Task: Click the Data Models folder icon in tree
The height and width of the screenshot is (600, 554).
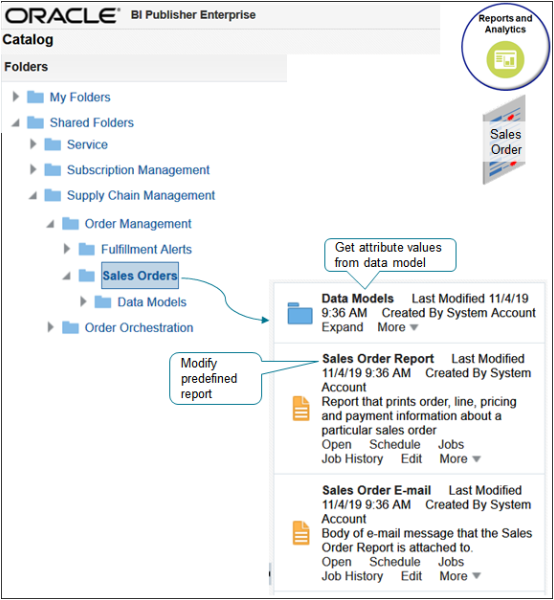Action: click(x=103, y=302)
